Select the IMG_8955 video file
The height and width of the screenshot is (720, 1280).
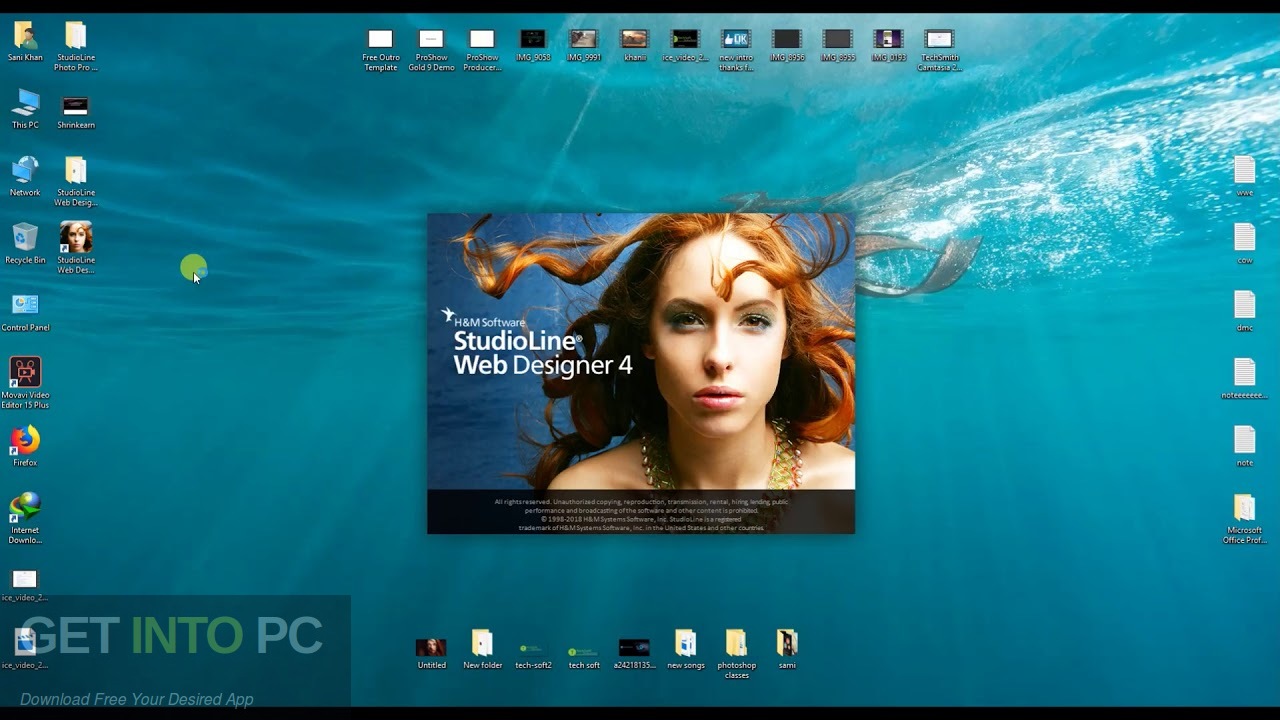pos(838,40)
